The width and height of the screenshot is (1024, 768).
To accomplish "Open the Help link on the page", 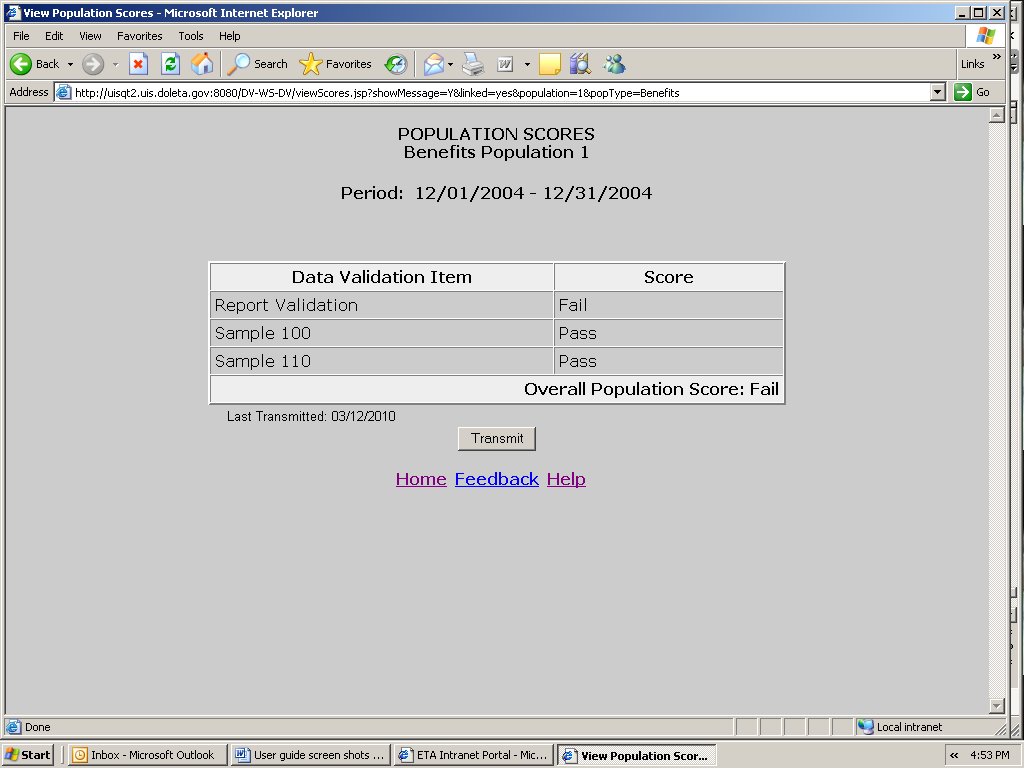I will 566,479.
